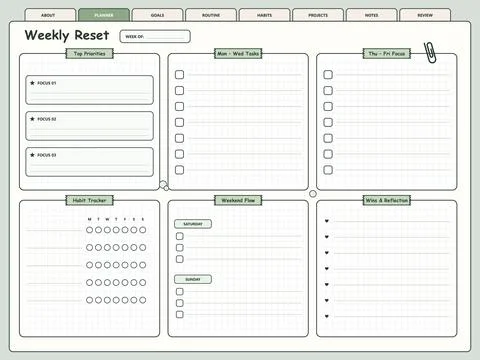Click the Sunday label button

click(193, 279)
